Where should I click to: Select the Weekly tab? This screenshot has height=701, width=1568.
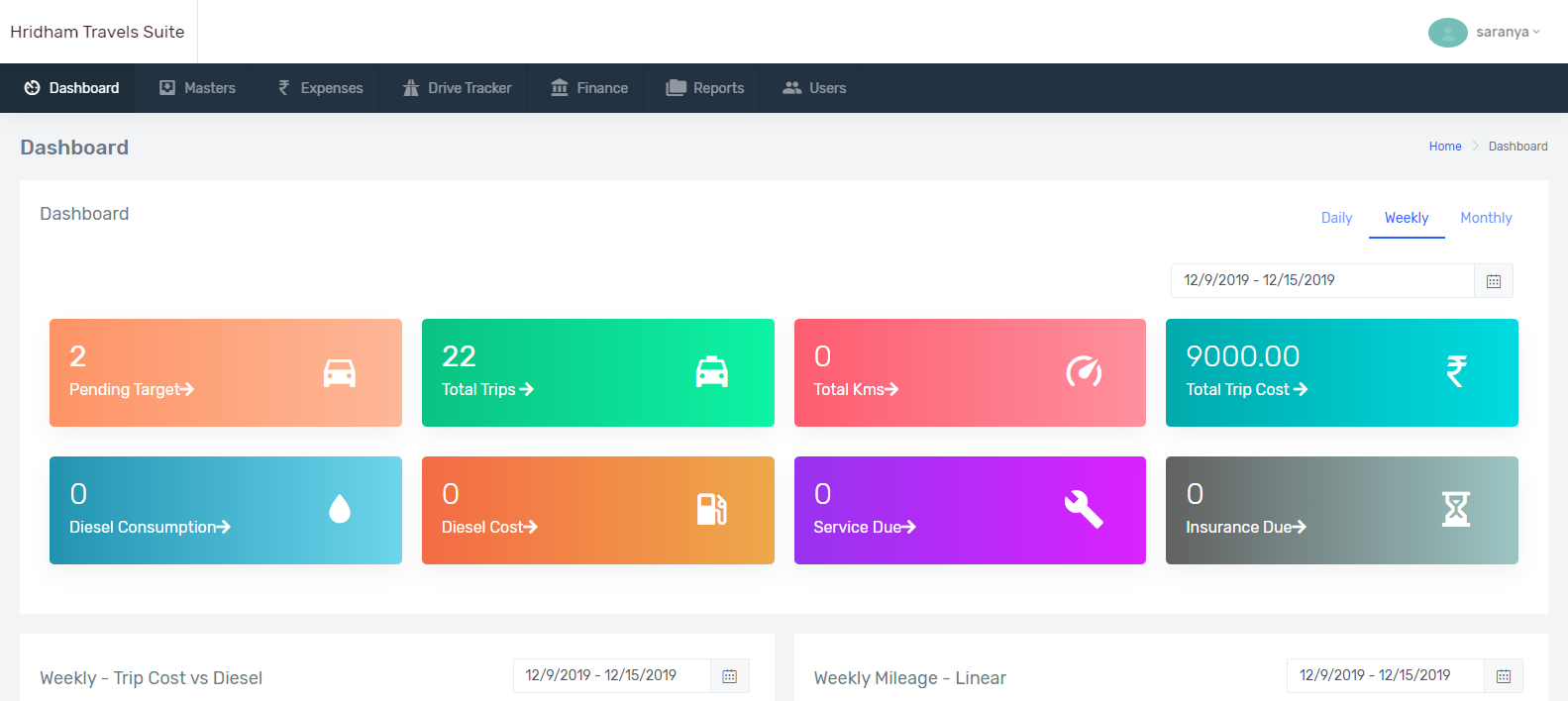point(1406,218)
